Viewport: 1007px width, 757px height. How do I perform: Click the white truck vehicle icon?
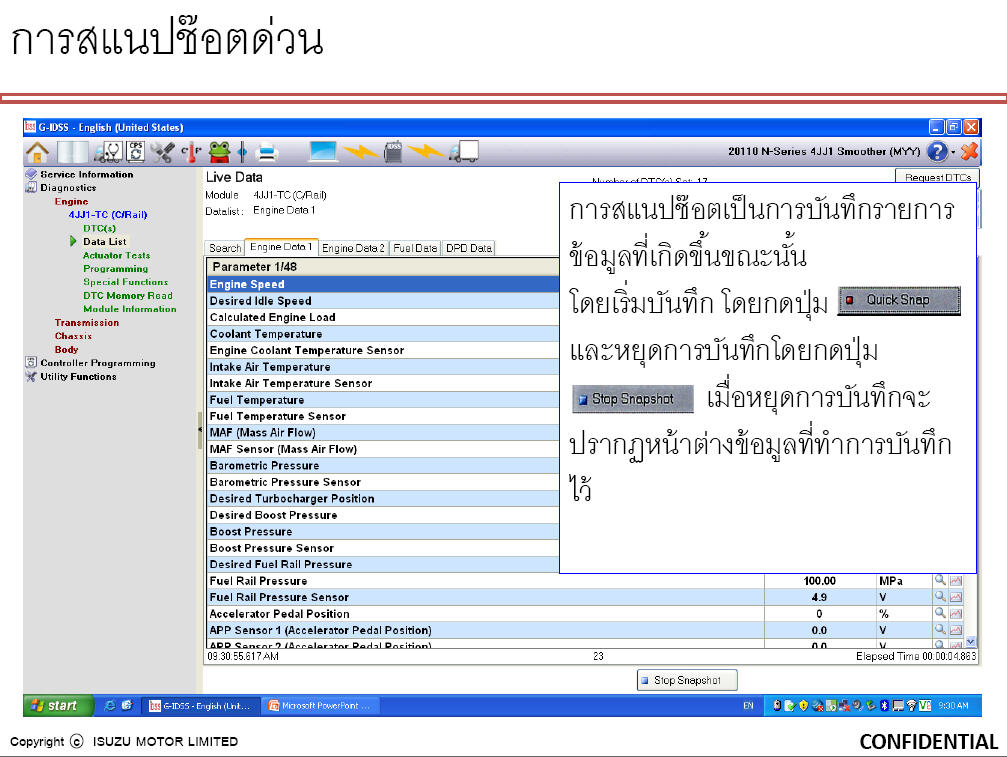464,152
